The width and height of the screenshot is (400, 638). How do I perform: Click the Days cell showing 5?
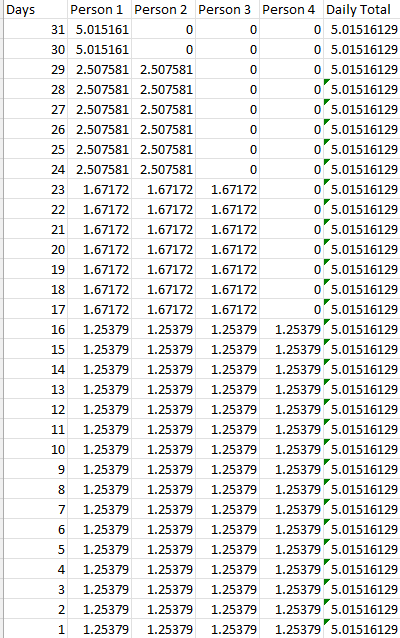tap(35, 549)
